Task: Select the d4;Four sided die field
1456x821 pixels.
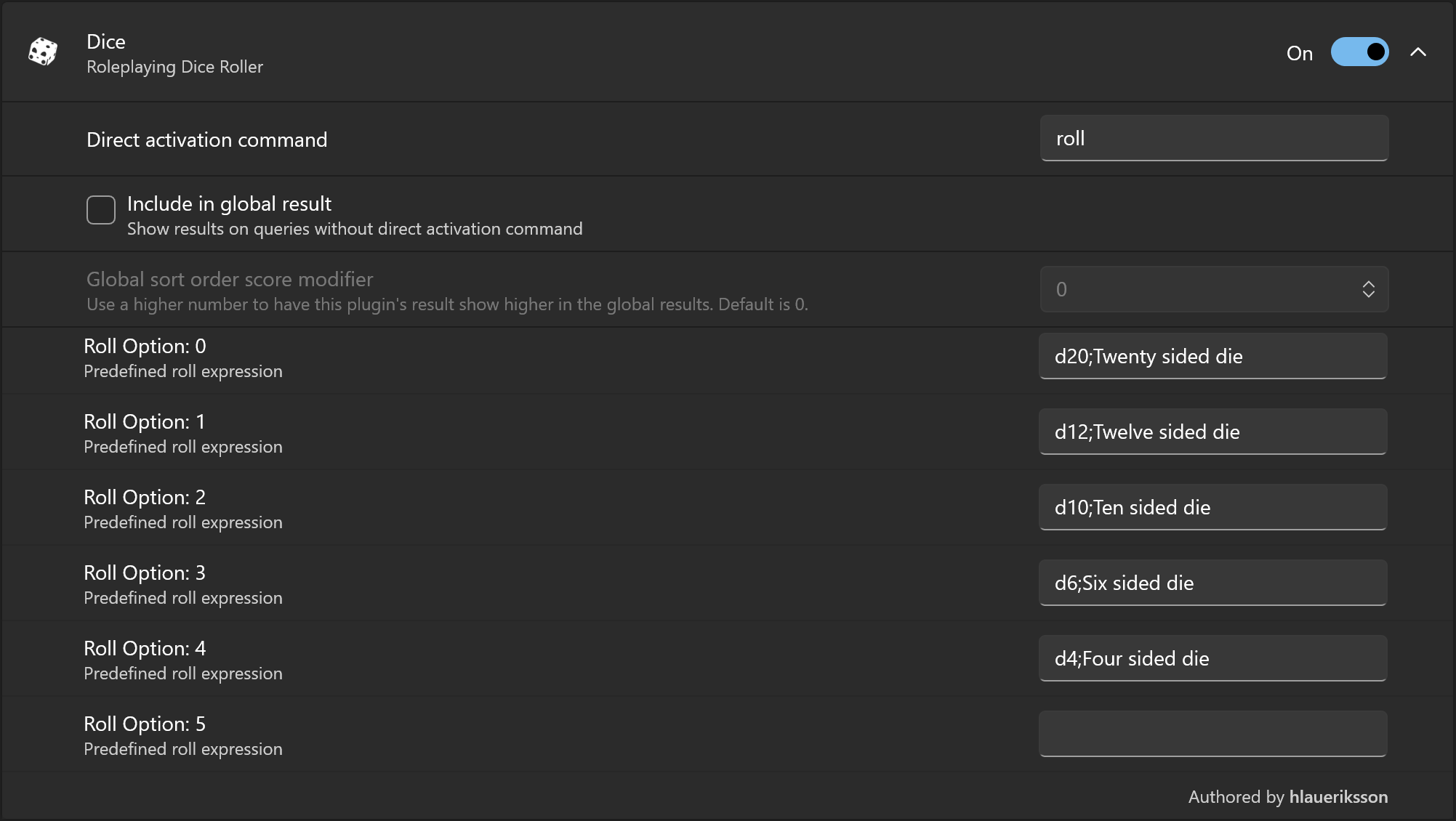Action: pyautogui.click(x=1212, y=658)
